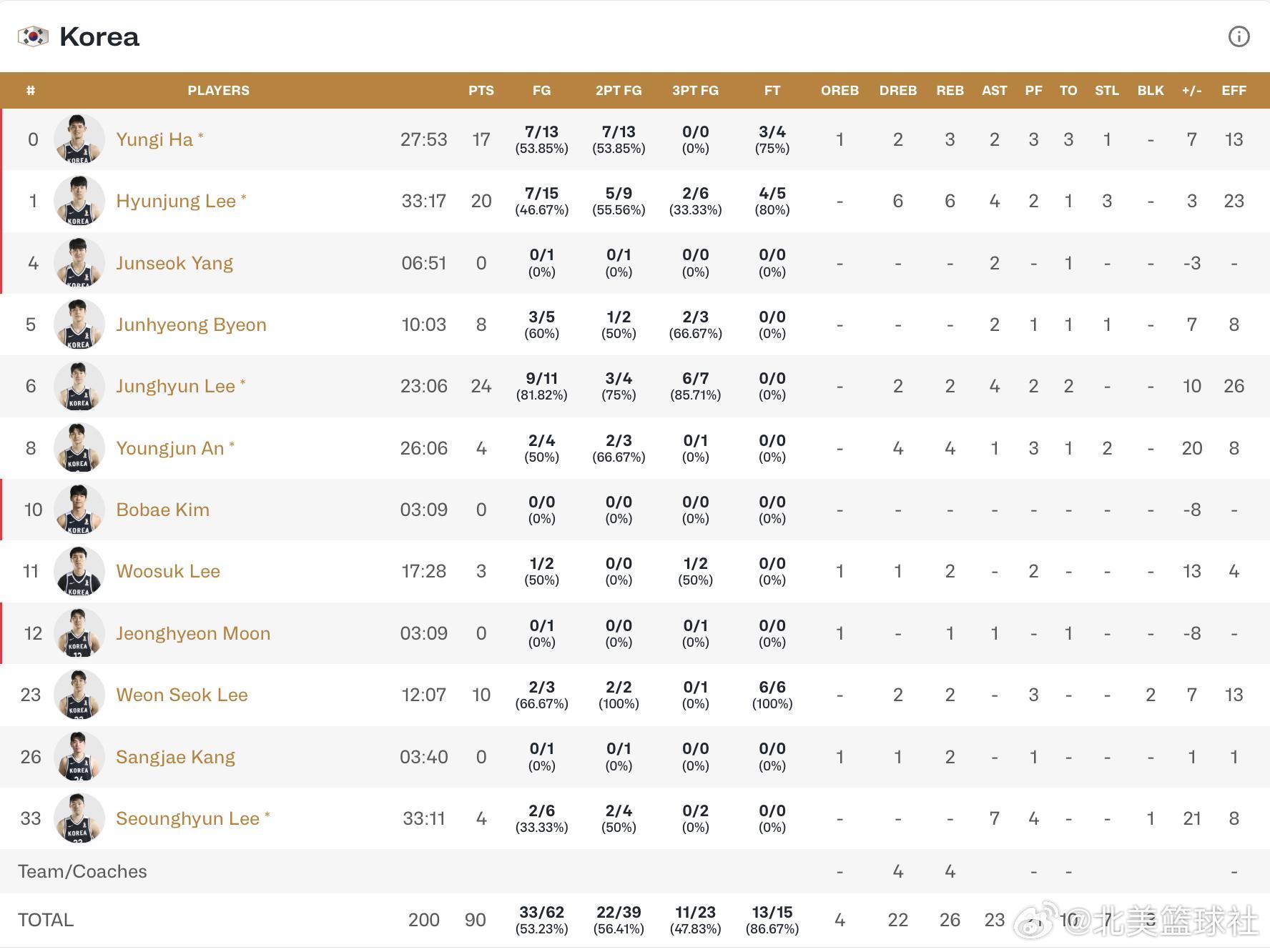Open the Junseok Yang player link

tap(174, 263)
